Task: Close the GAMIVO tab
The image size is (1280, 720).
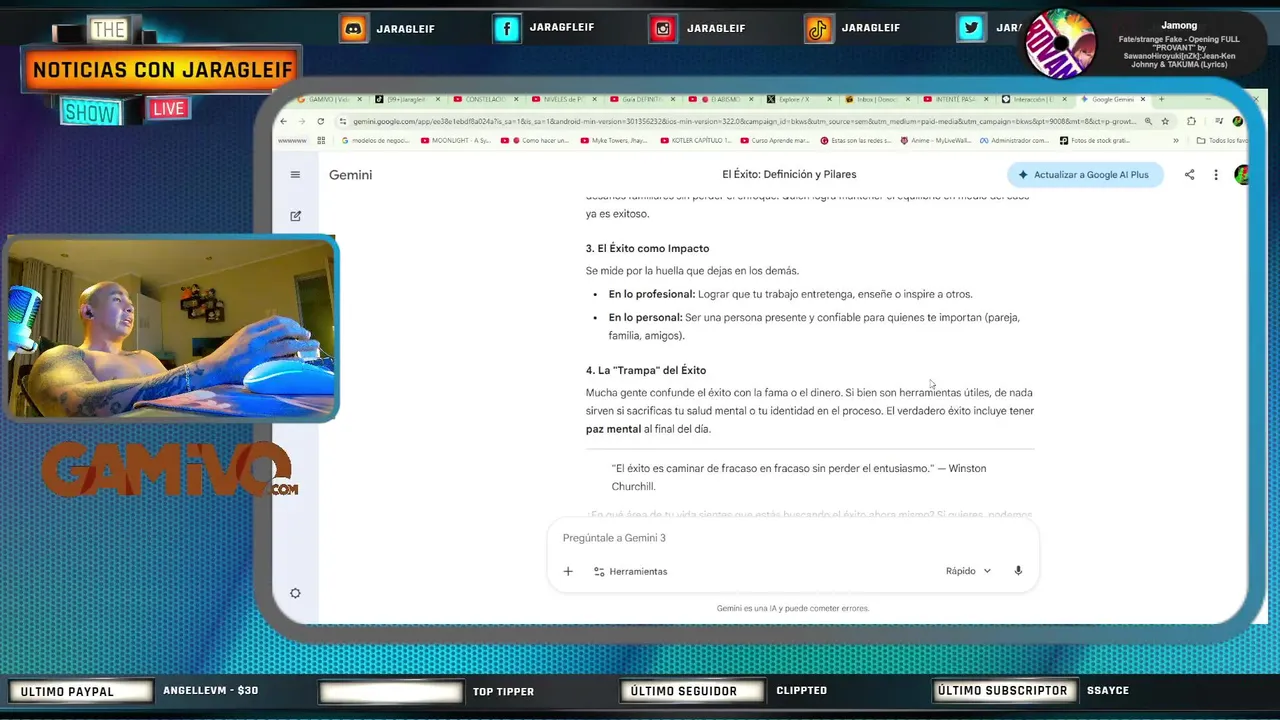Action: pos(360,99)
